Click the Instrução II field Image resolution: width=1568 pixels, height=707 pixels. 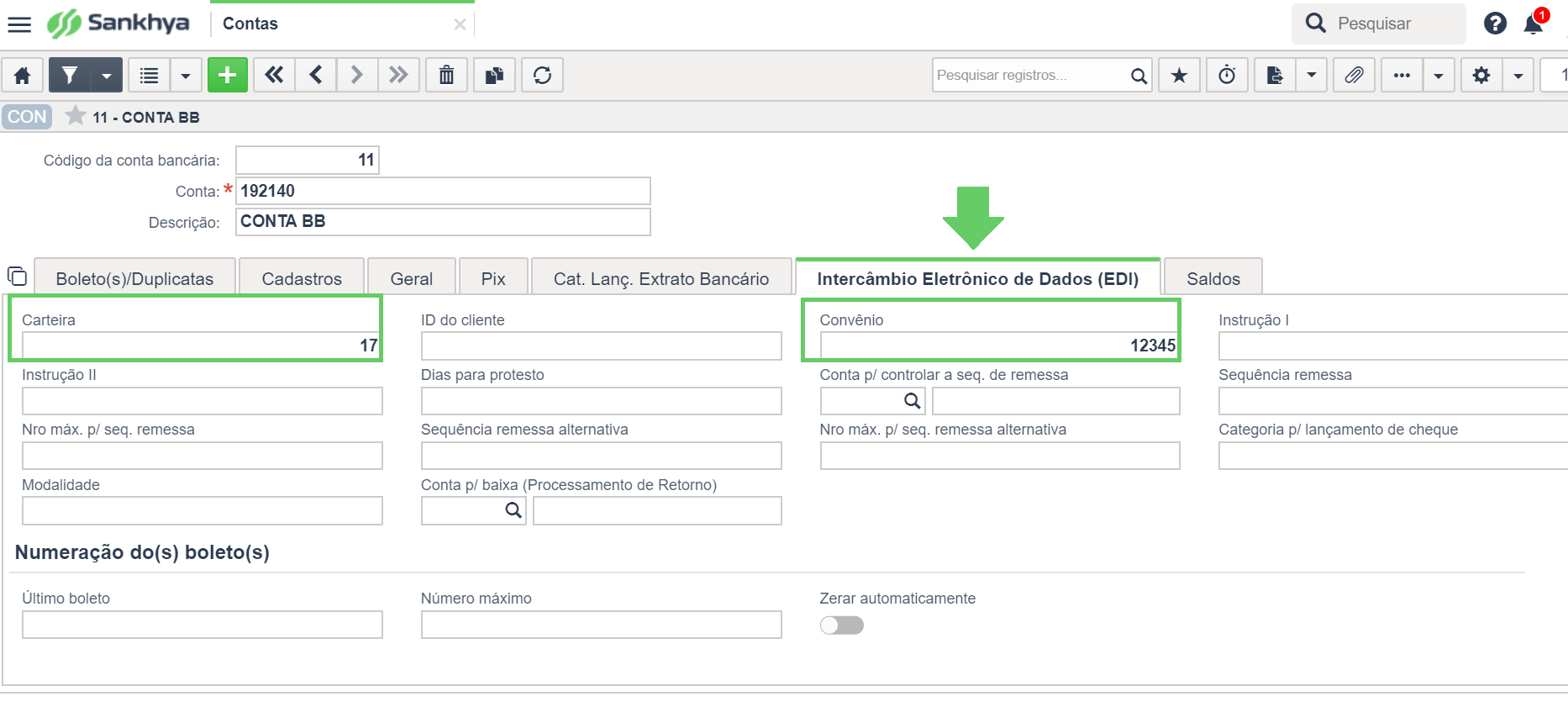pos(202,400)
